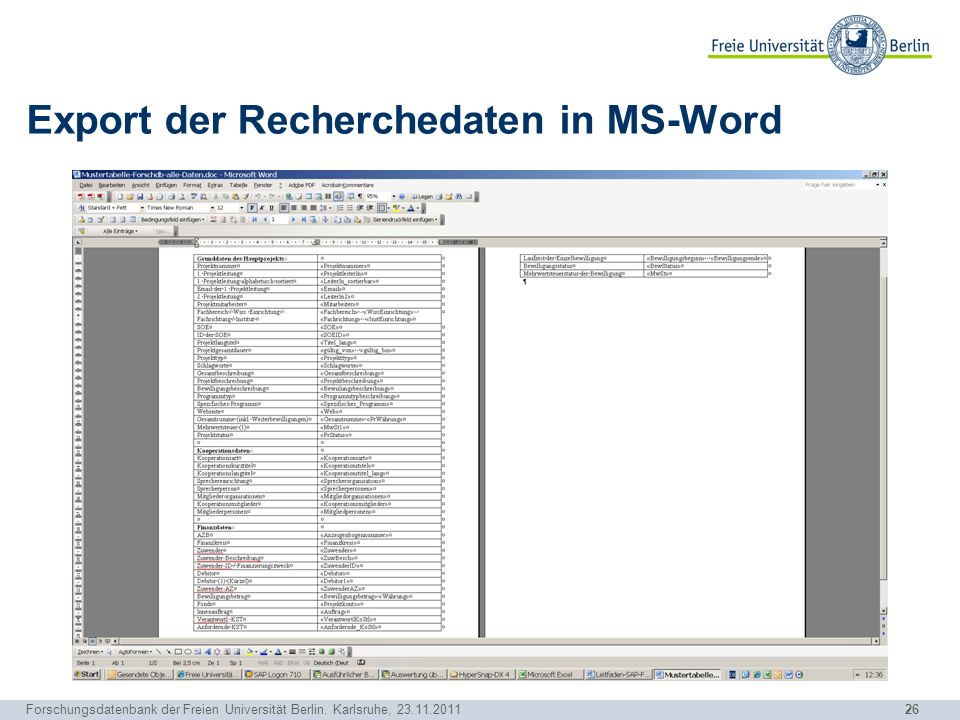The width and height of the screenshot is (960, 720).
Task: Toggle Italic formatting
Action: (x=262, y=208)
